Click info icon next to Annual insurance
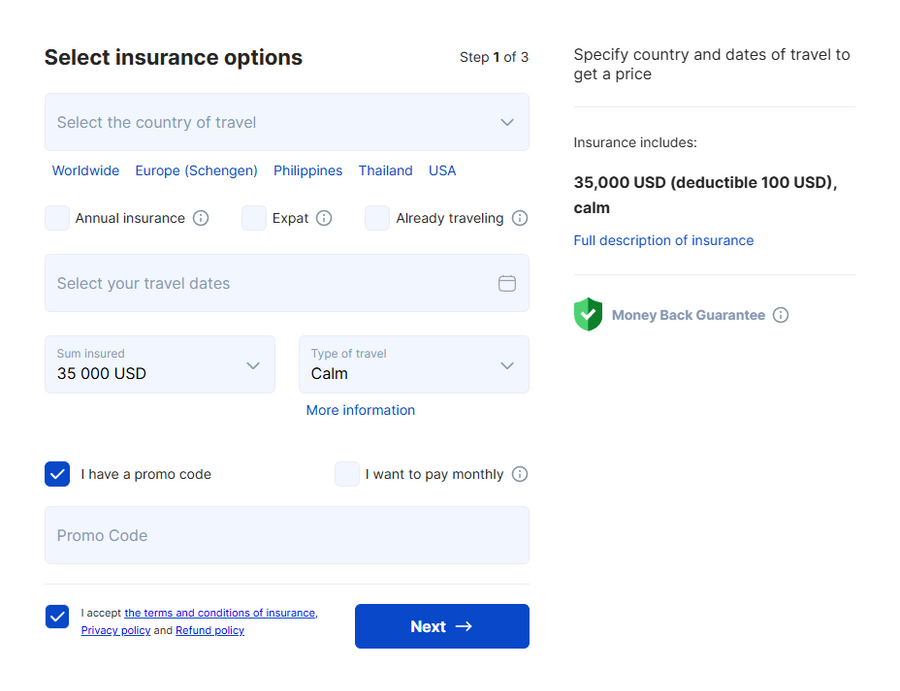 (201, 218)
